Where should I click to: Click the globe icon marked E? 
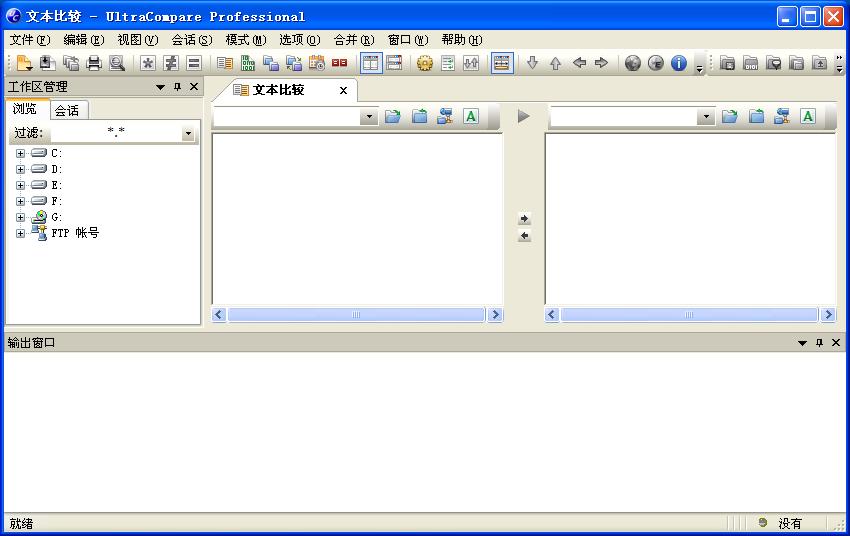pos(655,63)
